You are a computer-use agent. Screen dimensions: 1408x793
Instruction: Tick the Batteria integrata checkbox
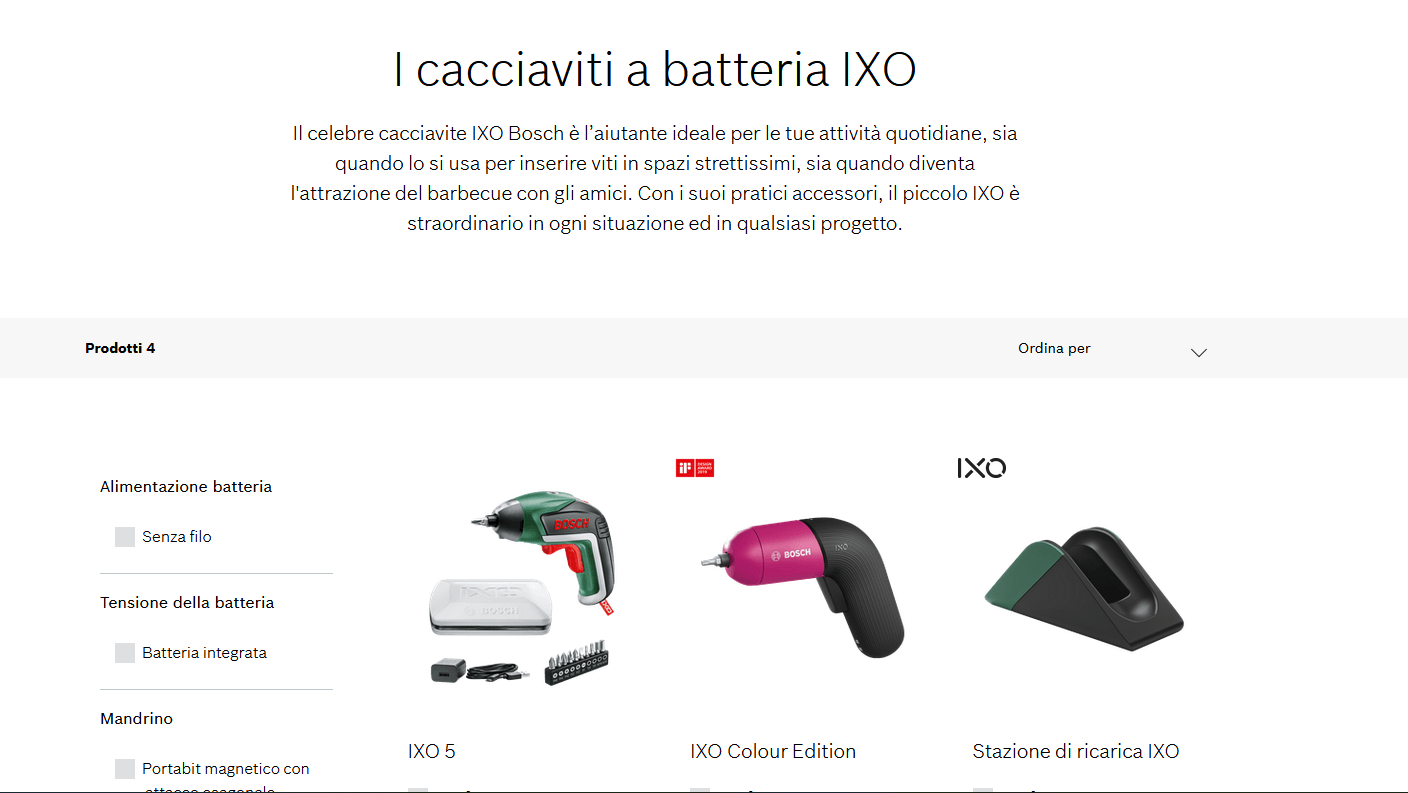pyautogui.click(x=125, y=653)
